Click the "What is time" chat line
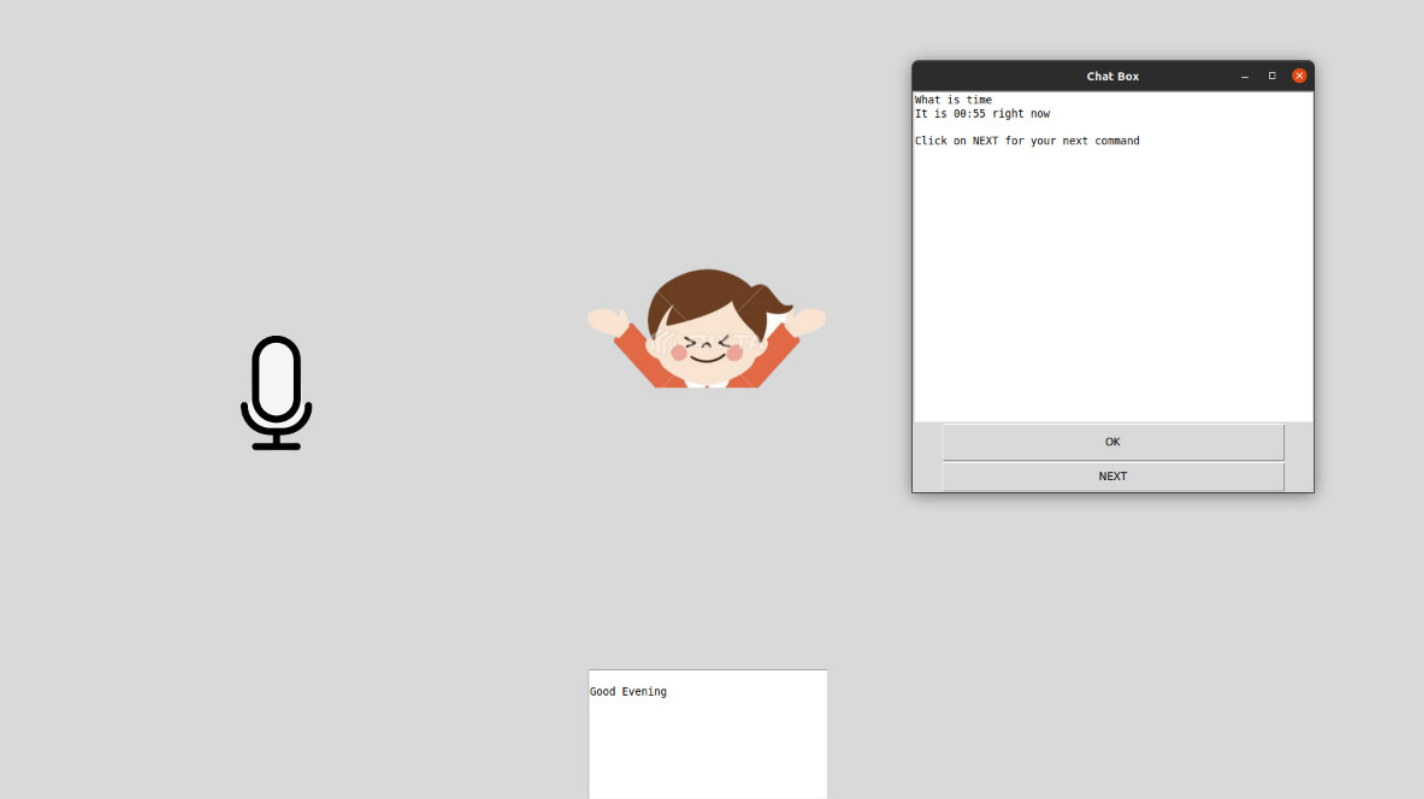The height and width of the screenshot is (799, 1424). pos(953,100)
